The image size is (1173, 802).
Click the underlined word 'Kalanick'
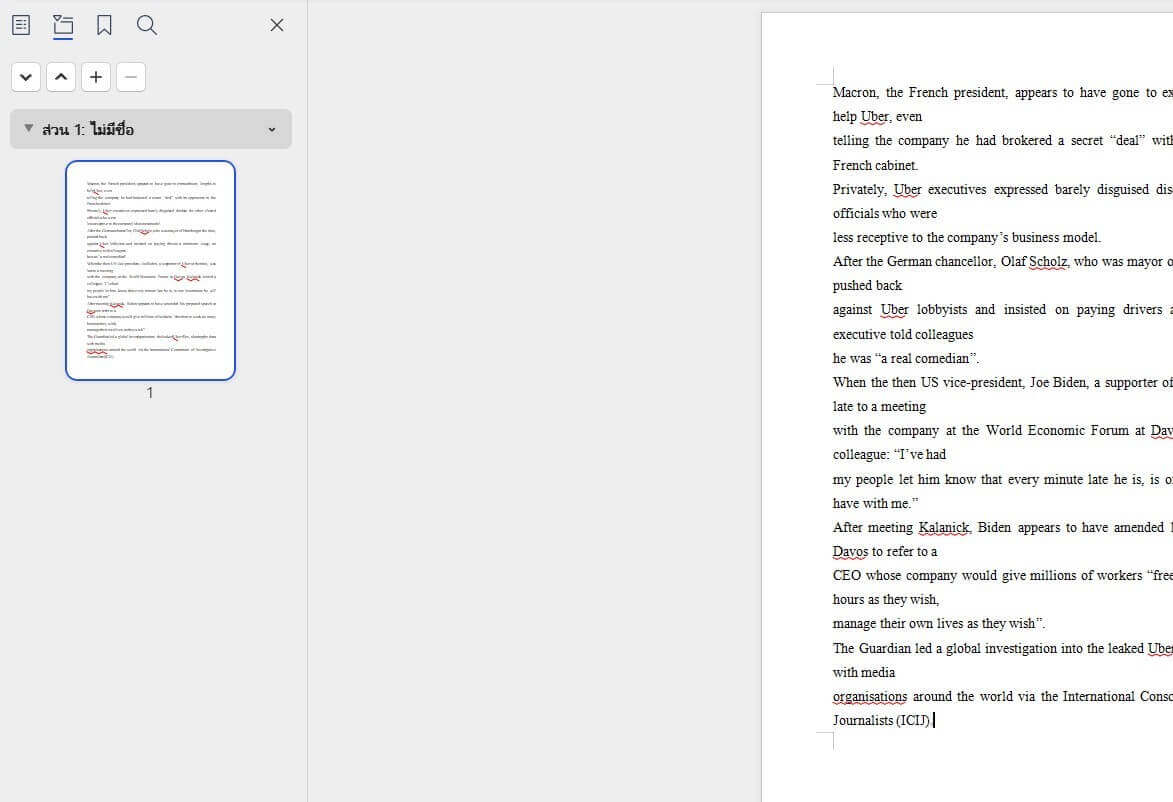[944, 527]
